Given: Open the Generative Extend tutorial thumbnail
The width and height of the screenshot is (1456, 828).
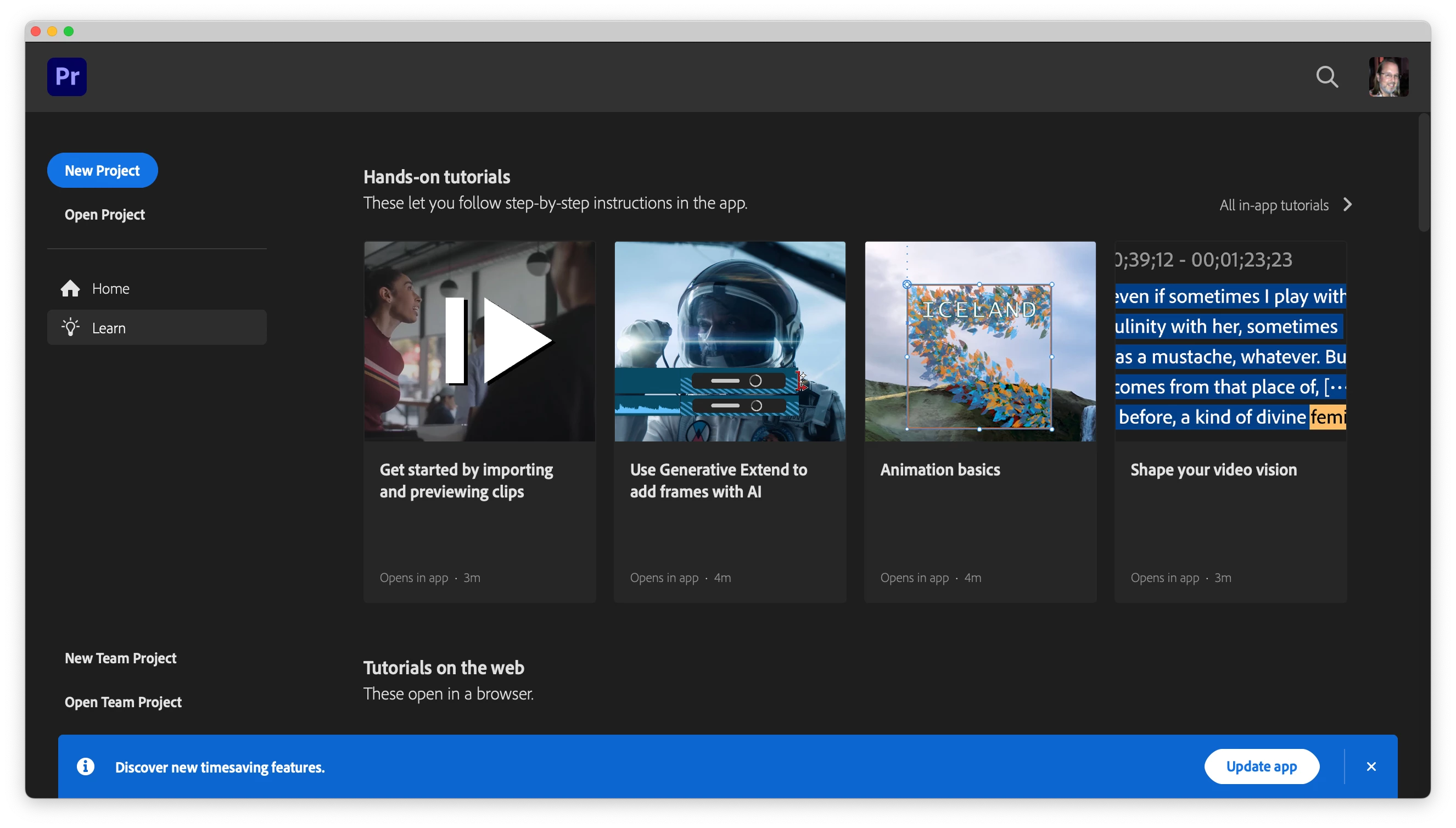Looking at the screenshot, I should pyautogui.click(x=730, y=341).
